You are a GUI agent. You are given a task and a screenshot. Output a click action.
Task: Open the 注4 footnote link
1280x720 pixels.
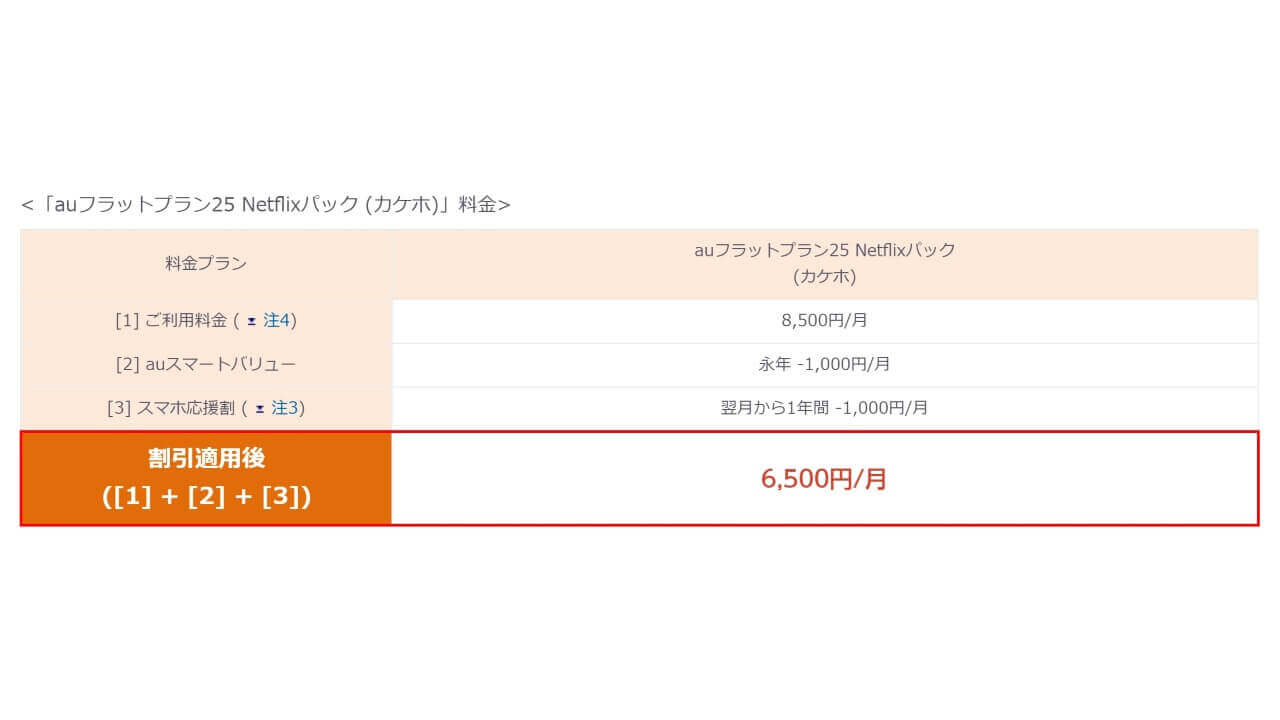pos(276,321)
